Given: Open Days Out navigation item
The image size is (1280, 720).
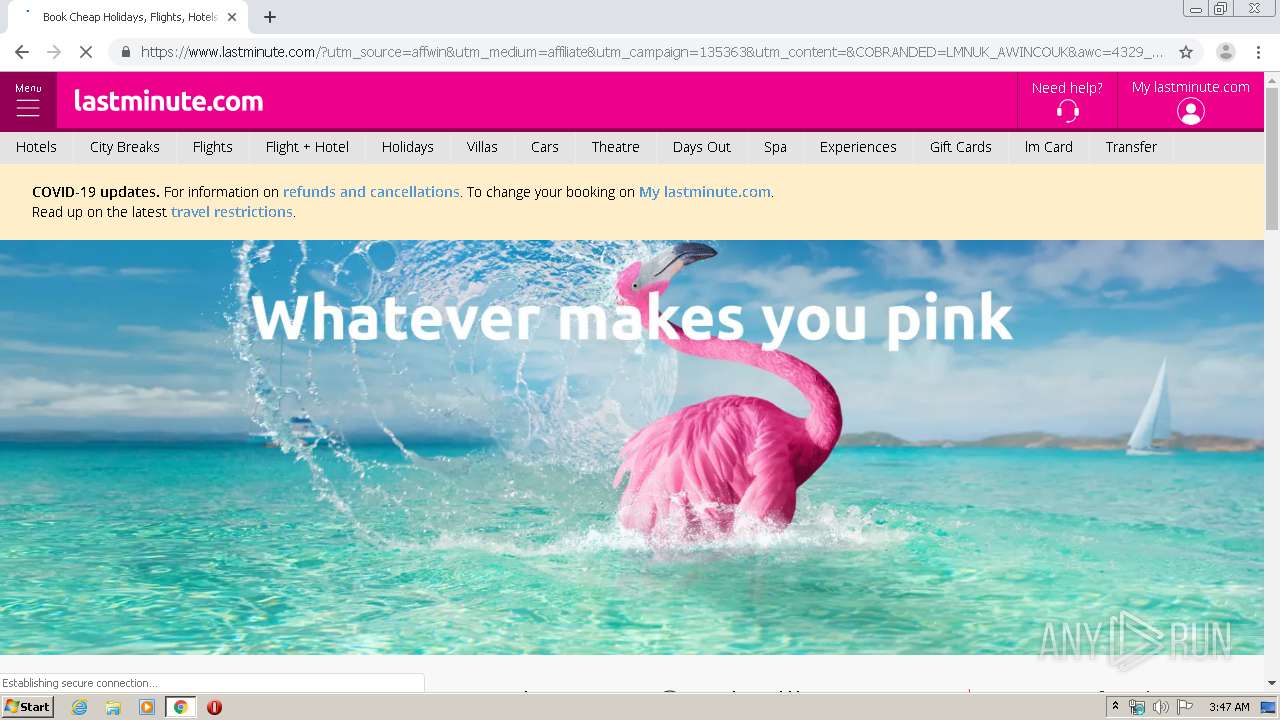Looking at the screenshot, I should [x=702, y=147].
